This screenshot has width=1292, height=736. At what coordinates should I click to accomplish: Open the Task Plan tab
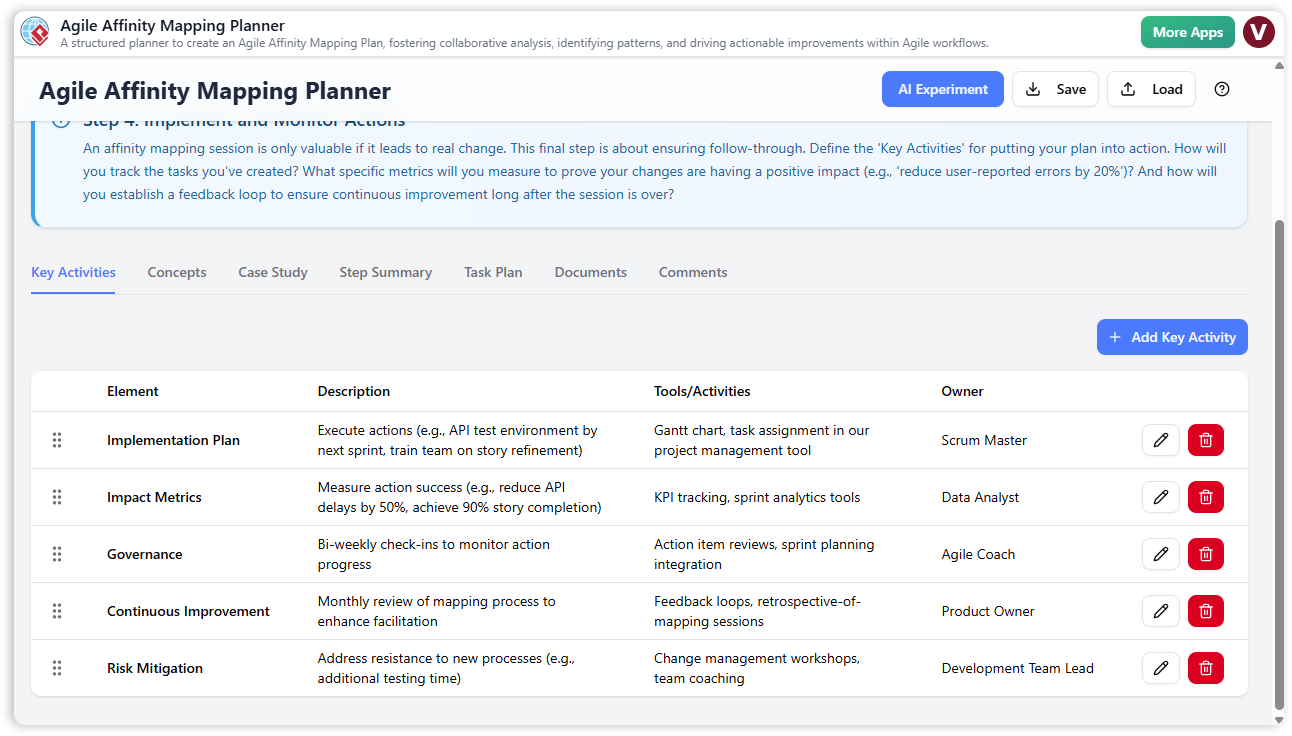[x=493, y=272]
